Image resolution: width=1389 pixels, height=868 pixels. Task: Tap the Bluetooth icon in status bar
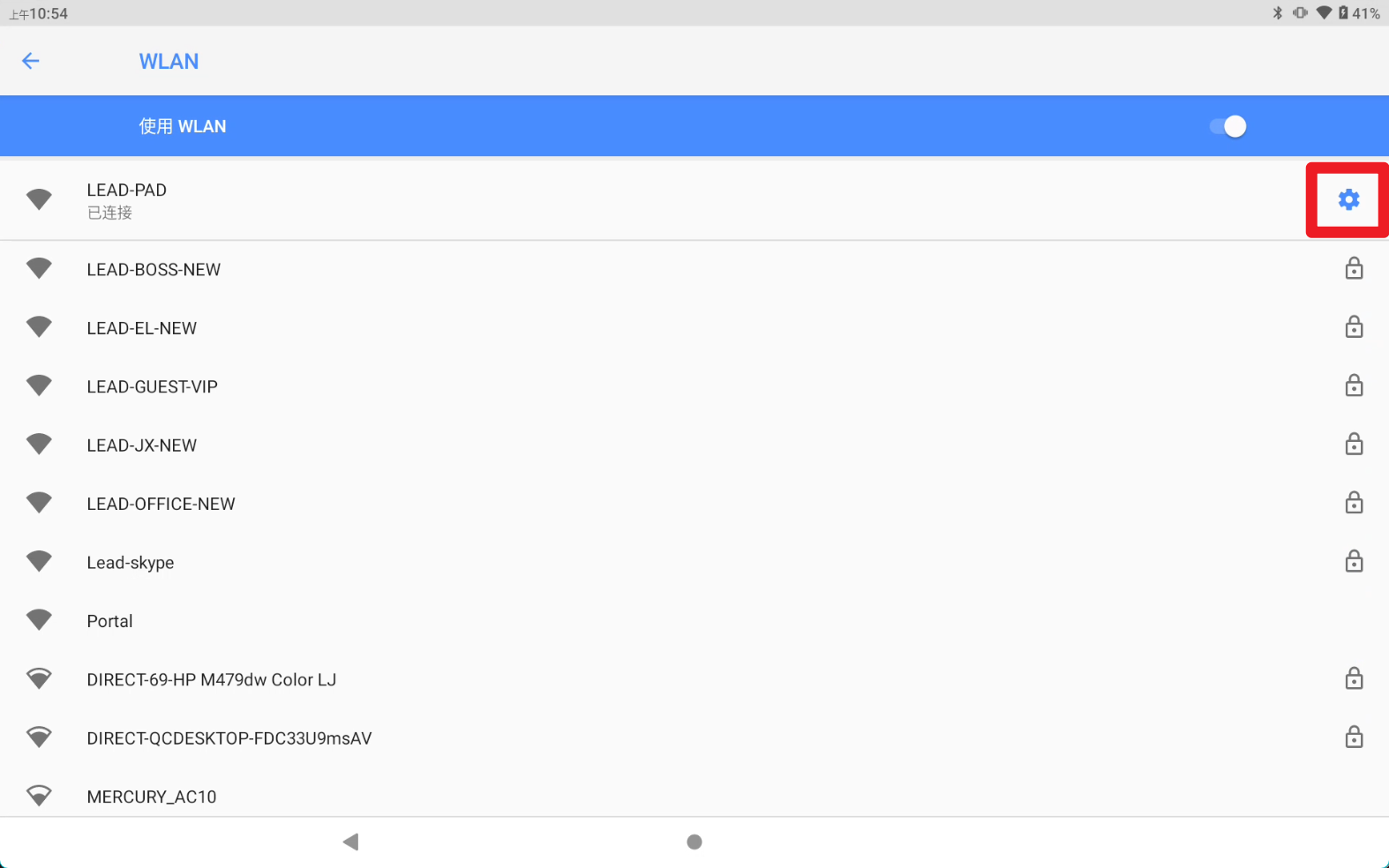[x=1277, y=13]
